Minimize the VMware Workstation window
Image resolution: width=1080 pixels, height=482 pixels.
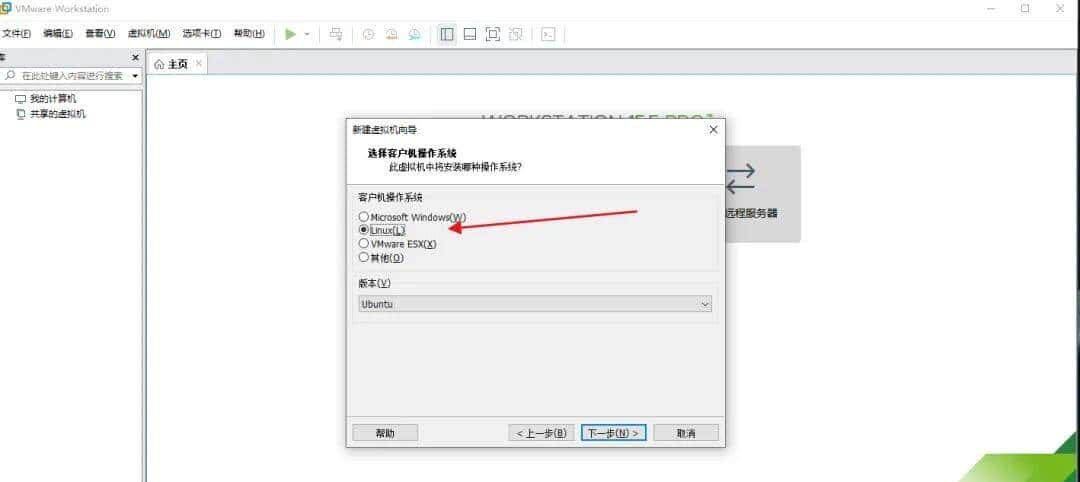pyautogui.click(x=990, y=8)
